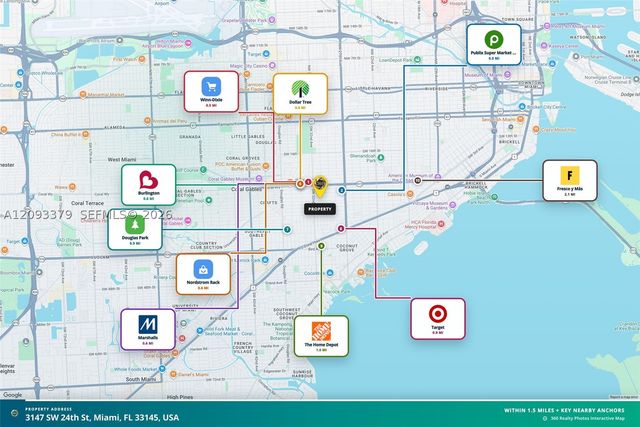Click the Grapeland Water Park pin
This screenshot has height=427, width=640.
(x=272, y=20)
